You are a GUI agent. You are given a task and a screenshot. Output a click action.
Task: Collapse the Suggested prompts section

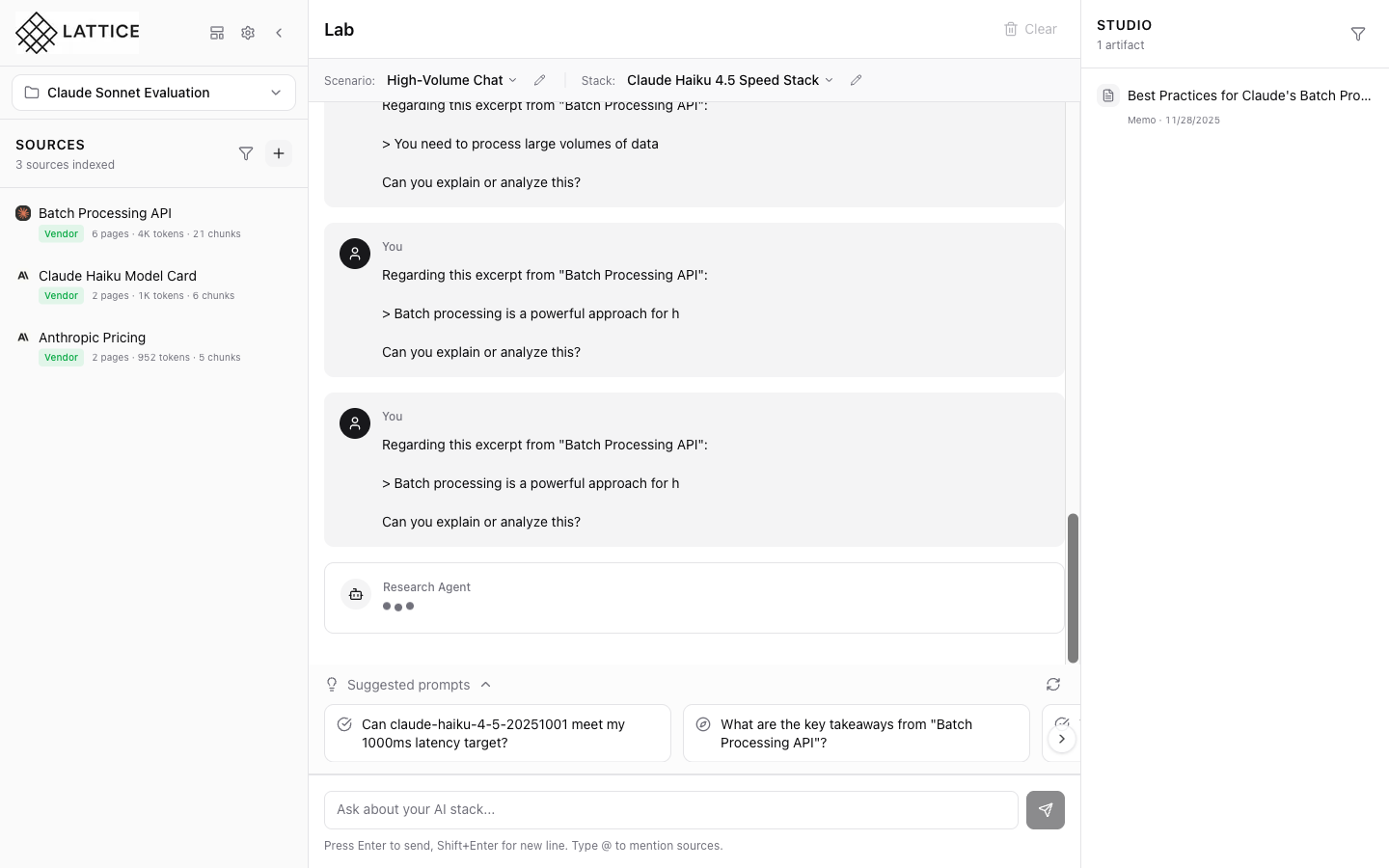486,685
